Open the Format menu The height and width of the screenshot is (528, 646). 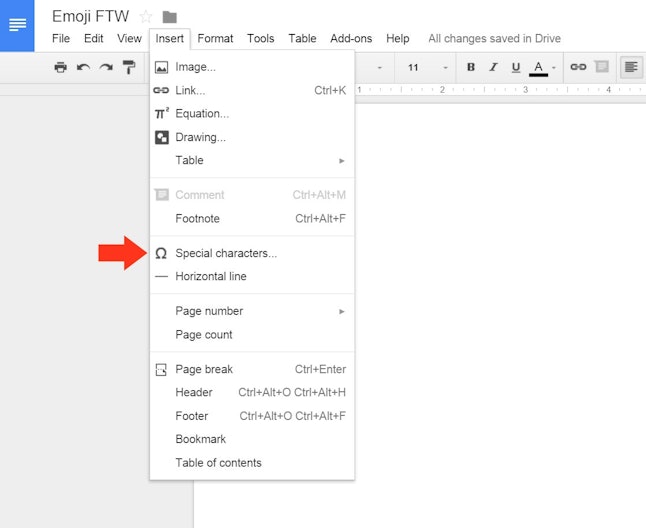(x=215, y=39)
